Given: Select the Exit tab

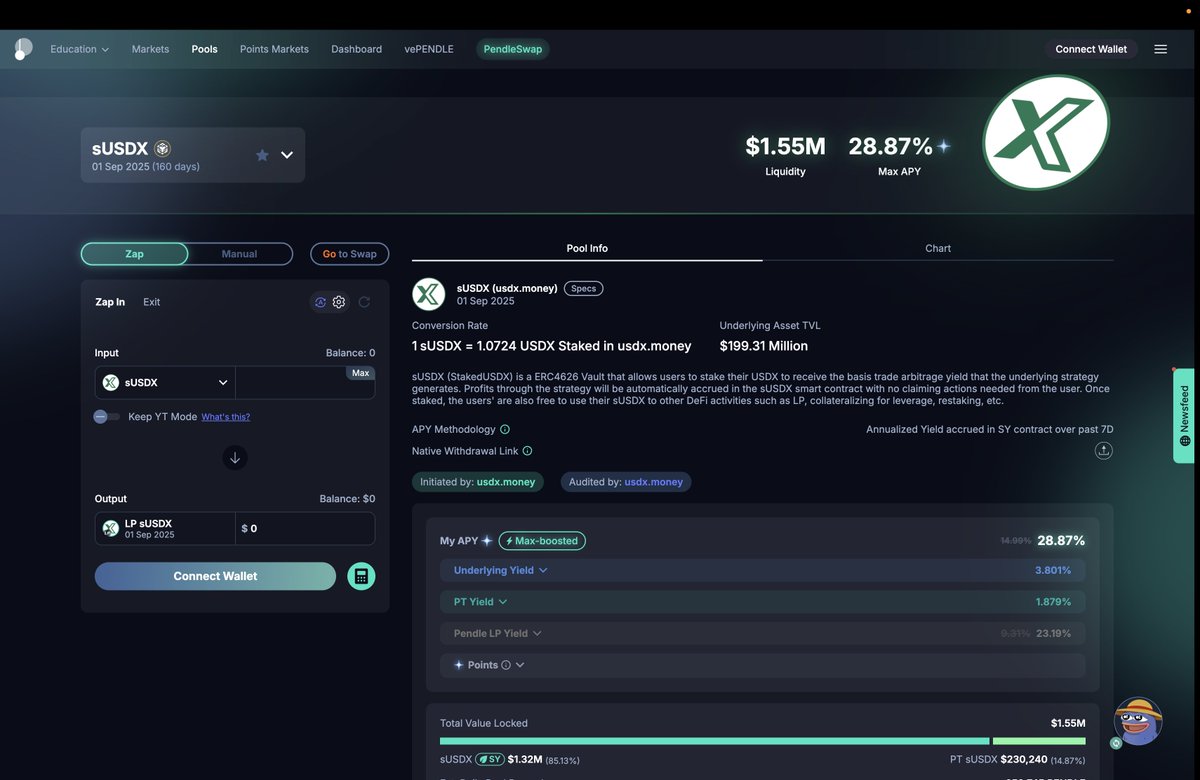Looking at the screenshot, I should pyautogui.click(x=151, y=302).
